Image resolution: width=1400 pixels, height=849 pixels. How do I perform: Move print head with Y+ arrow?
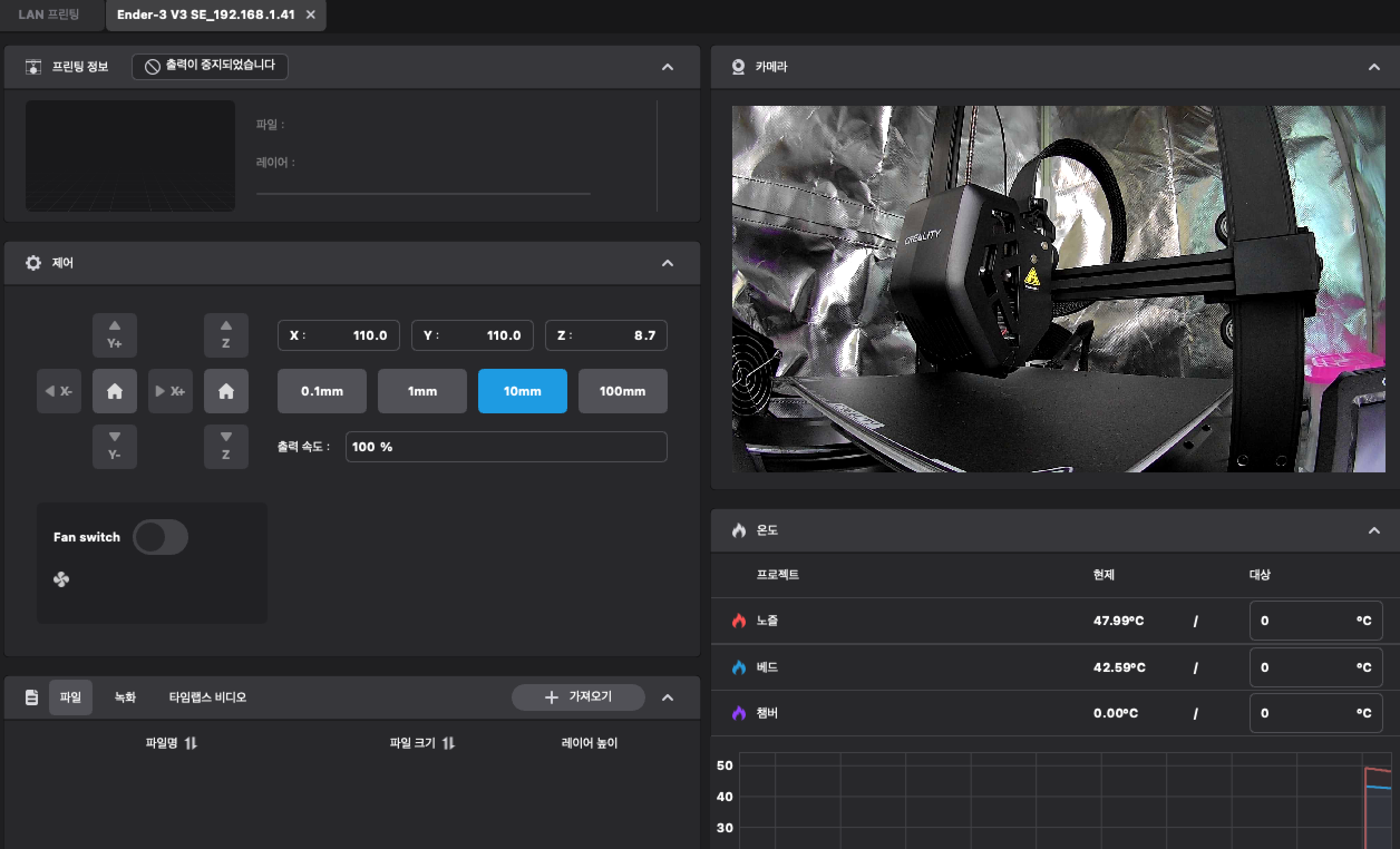pyautogui.click(x=114, y=334)
